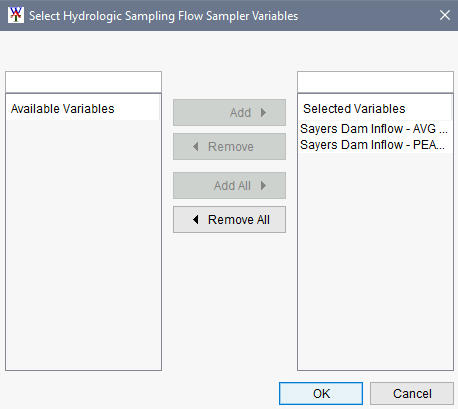458x409 pixels.
Task: Click the right arrow icon on Add button
Action: tap(263, 113)
